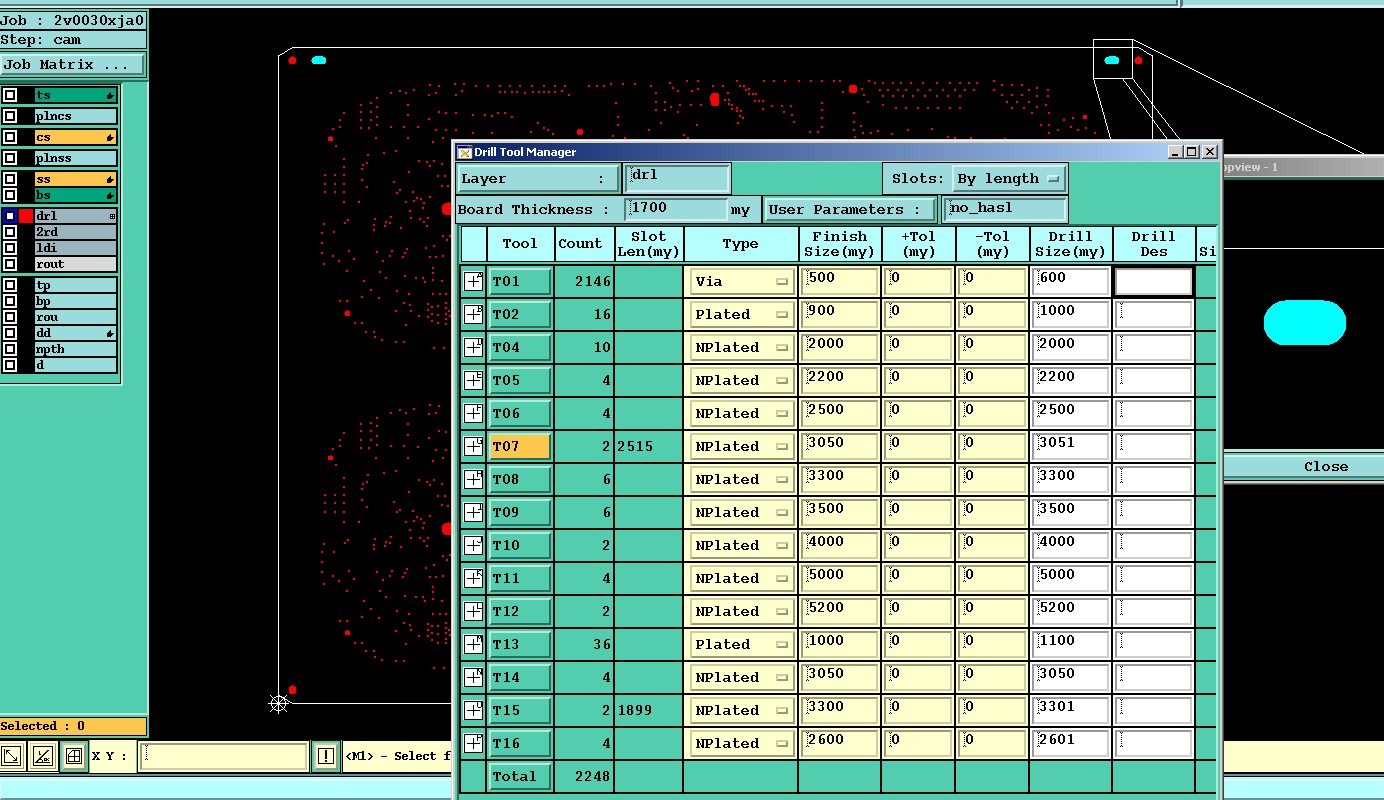The image size is (1384, 800).
Task: Click the Total button
Action: [x=520, y=776]
